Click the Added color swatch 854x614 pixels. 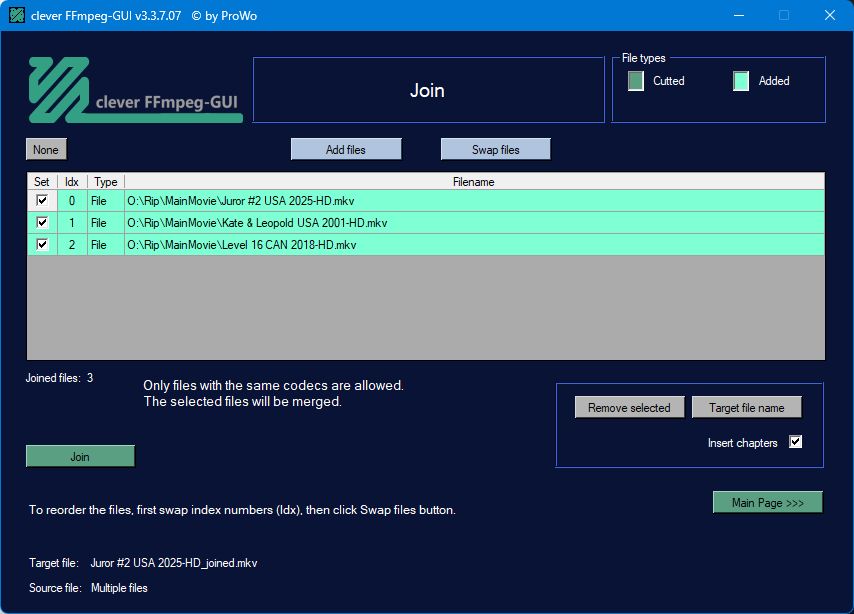point(741,81)
